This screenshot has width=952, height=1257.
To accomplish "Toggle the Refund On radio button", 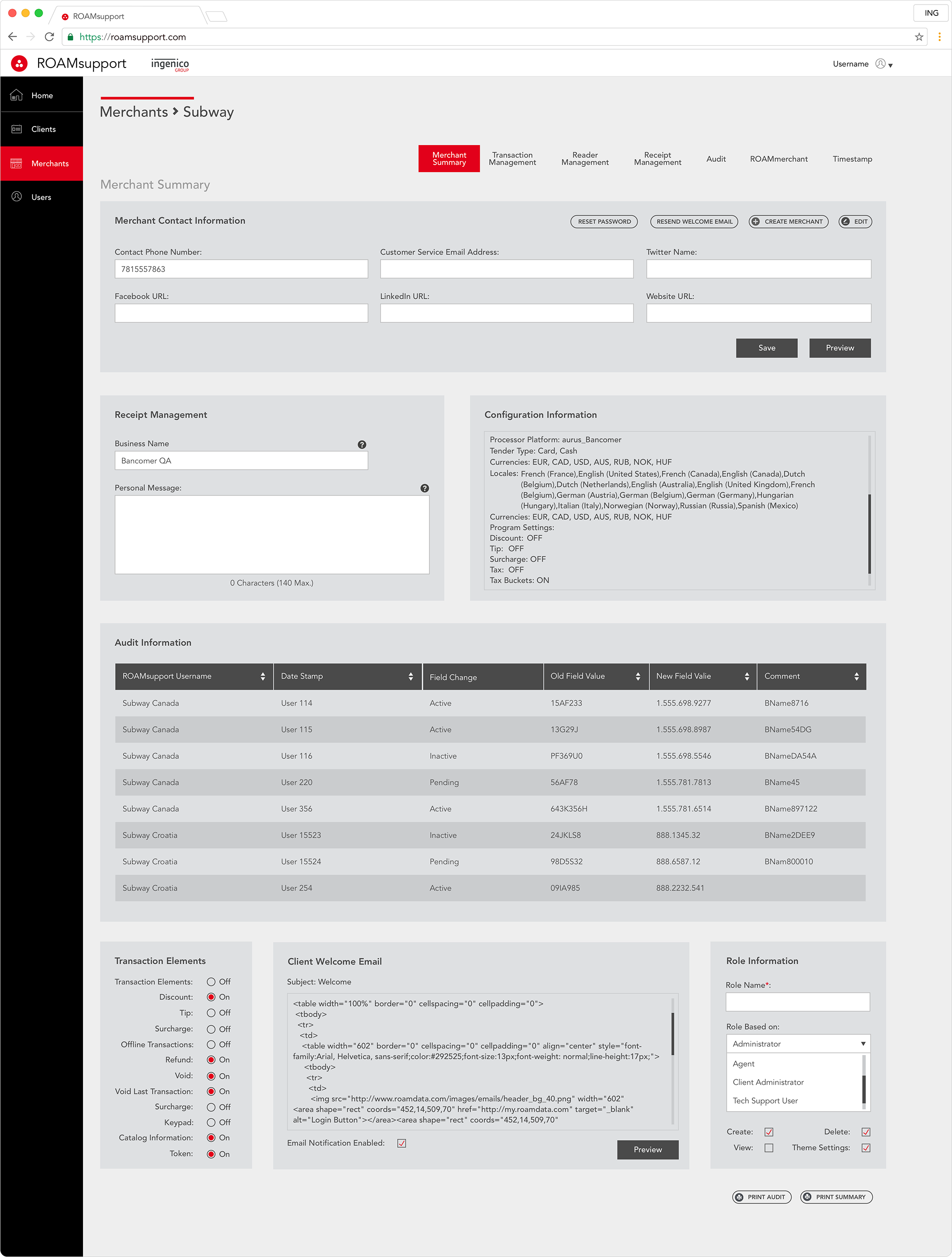I will tap(211, 1060).
